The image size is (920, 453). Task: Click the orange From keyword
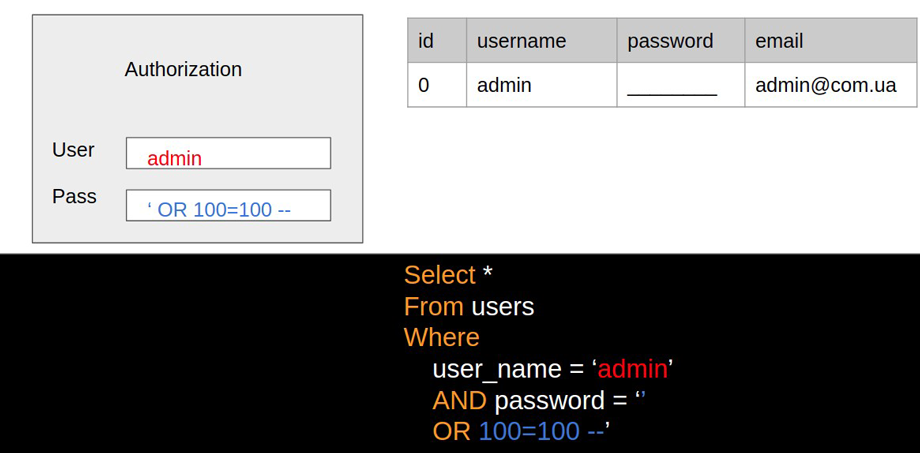433,306
